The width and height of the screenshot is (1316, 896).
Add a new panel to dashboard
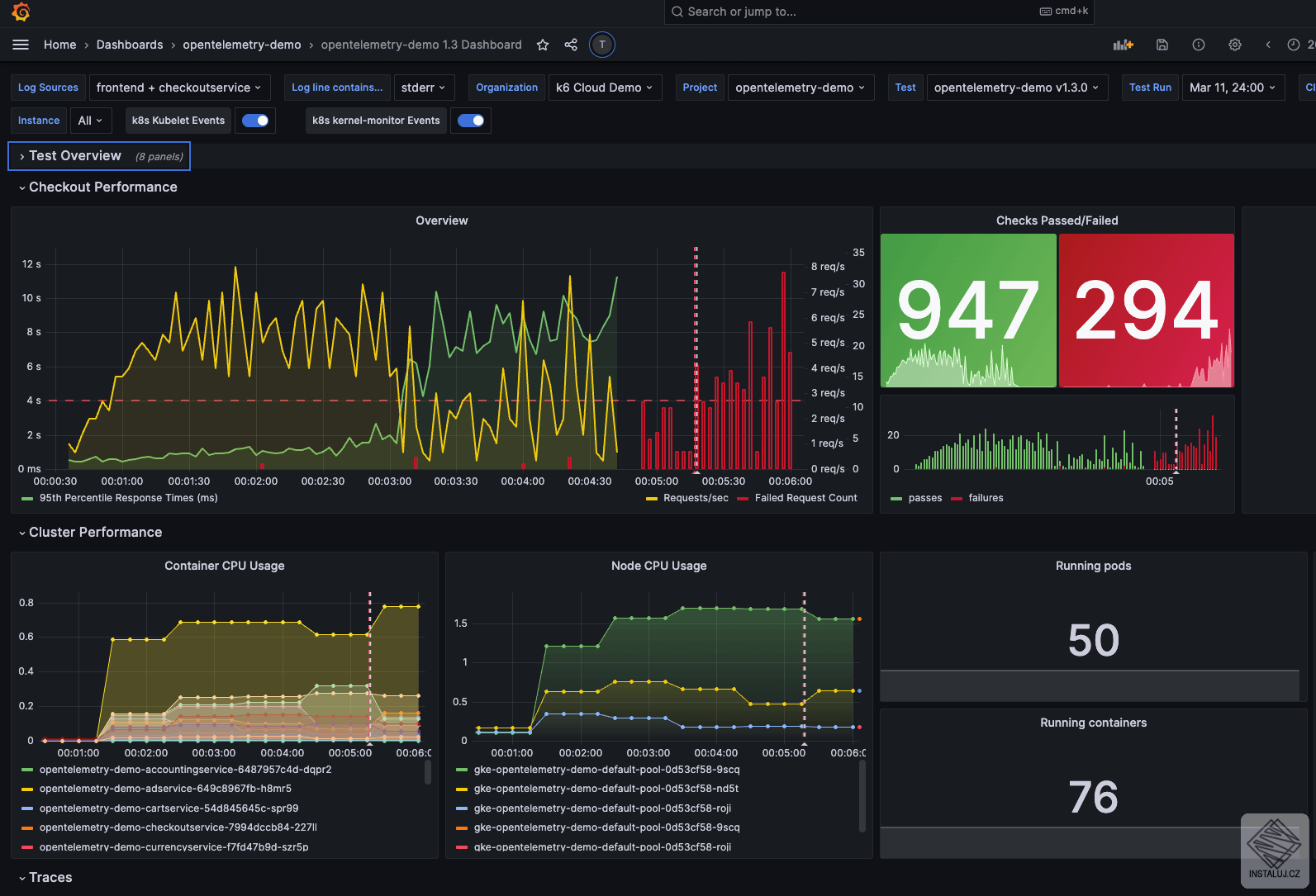click(x=1124, y=45)
